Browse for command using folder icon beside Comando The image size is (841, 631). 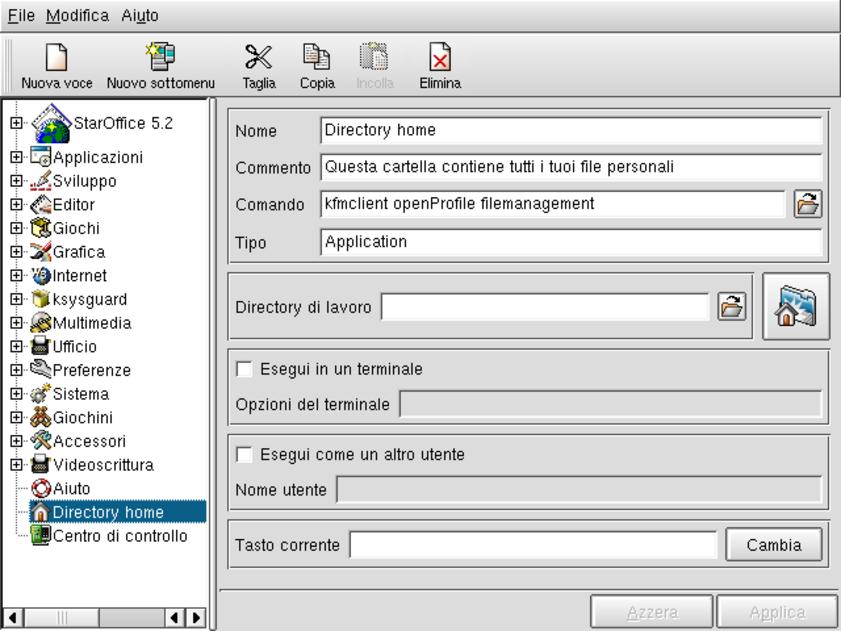pyautogui.click(x=806, y=204)
